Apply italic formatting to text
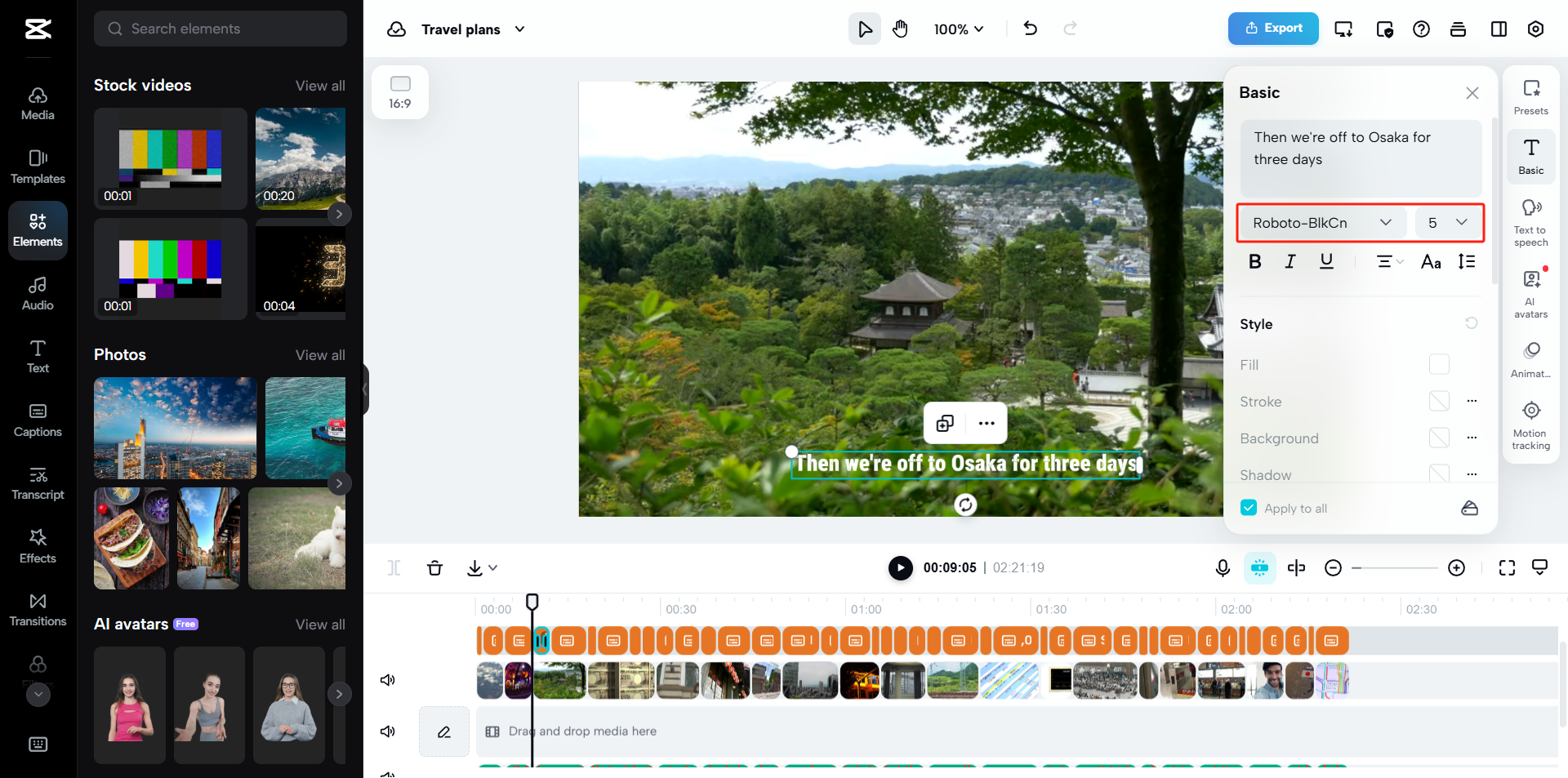The width and height of the screenshot is (1568, 778). click(1290, 261)
